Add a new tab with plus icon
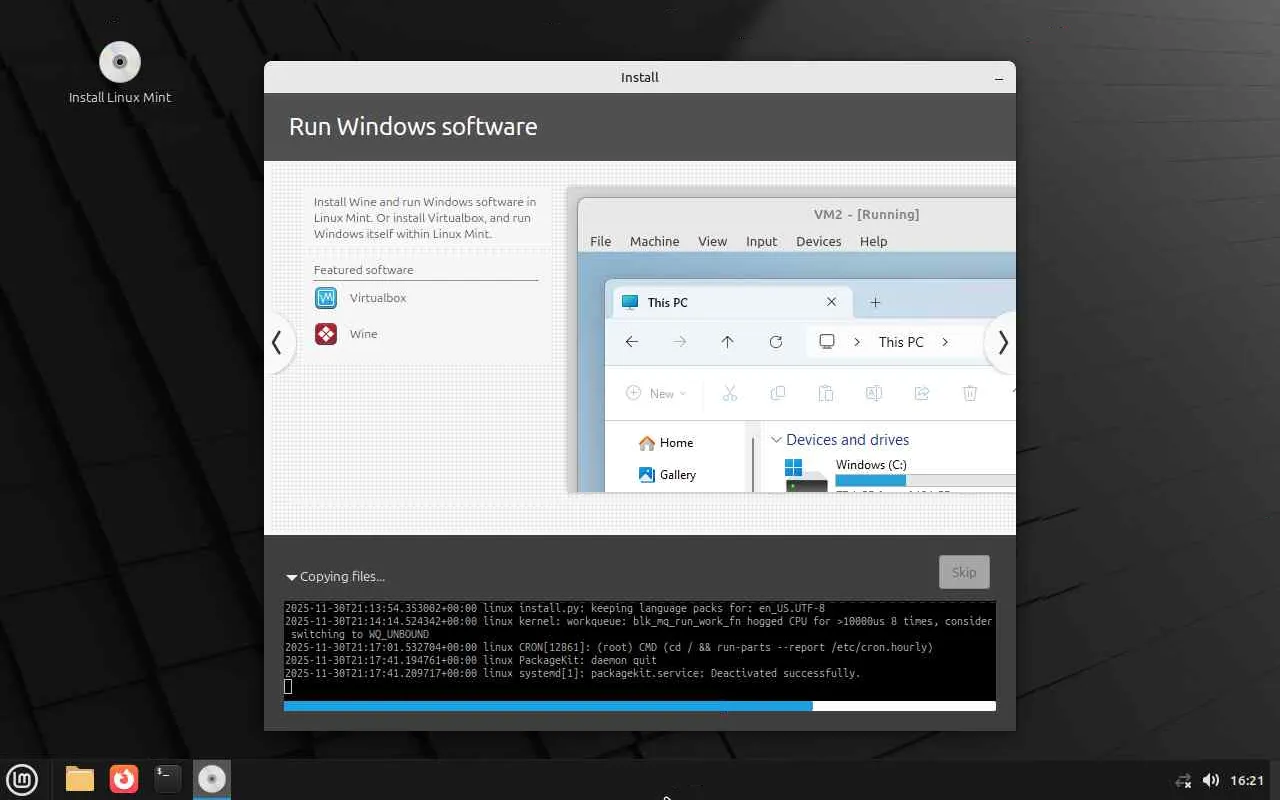This screenshot has height=800, width=1280. click(875, 302)
